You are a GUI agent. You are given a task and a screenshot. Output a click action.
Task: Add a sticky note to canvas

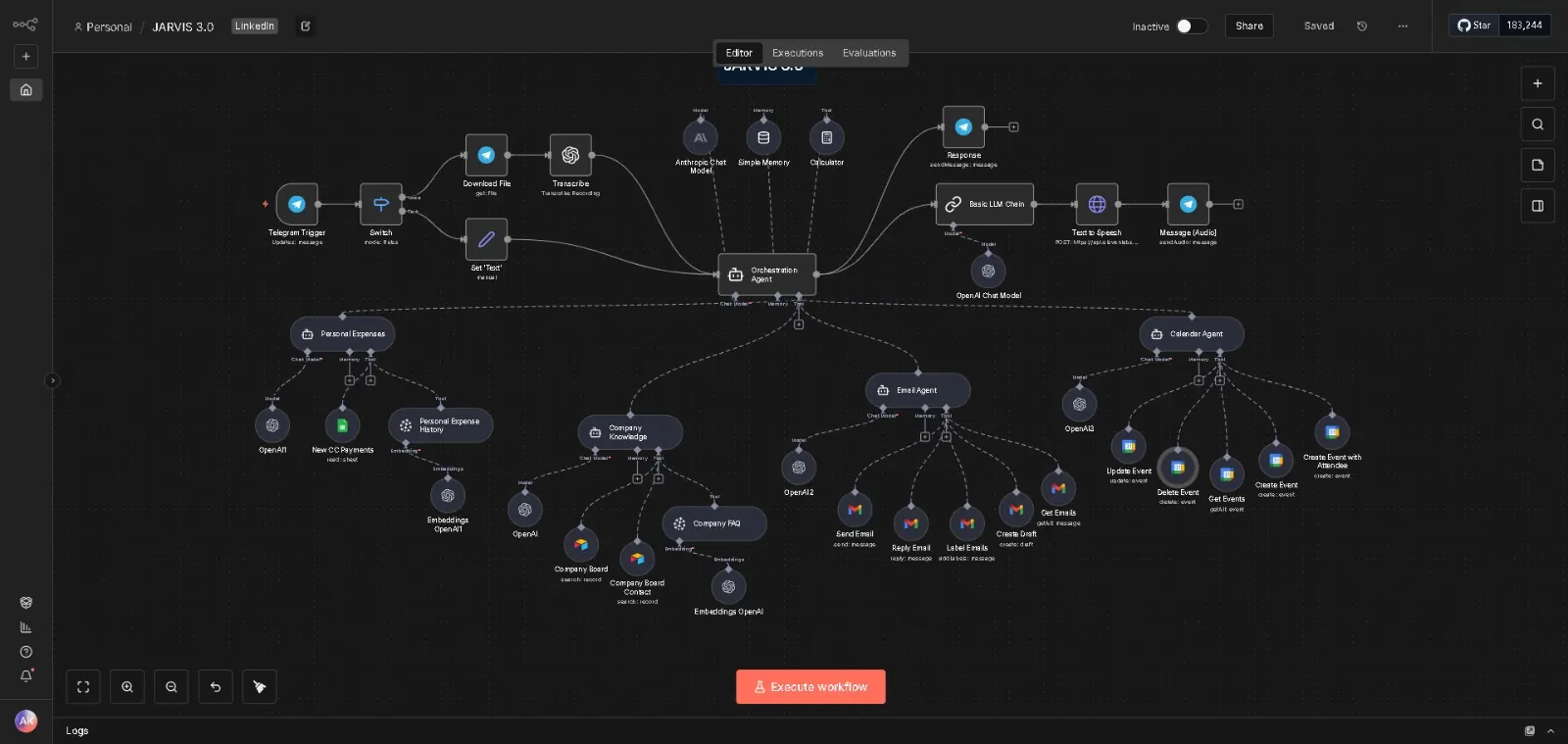1538,165
